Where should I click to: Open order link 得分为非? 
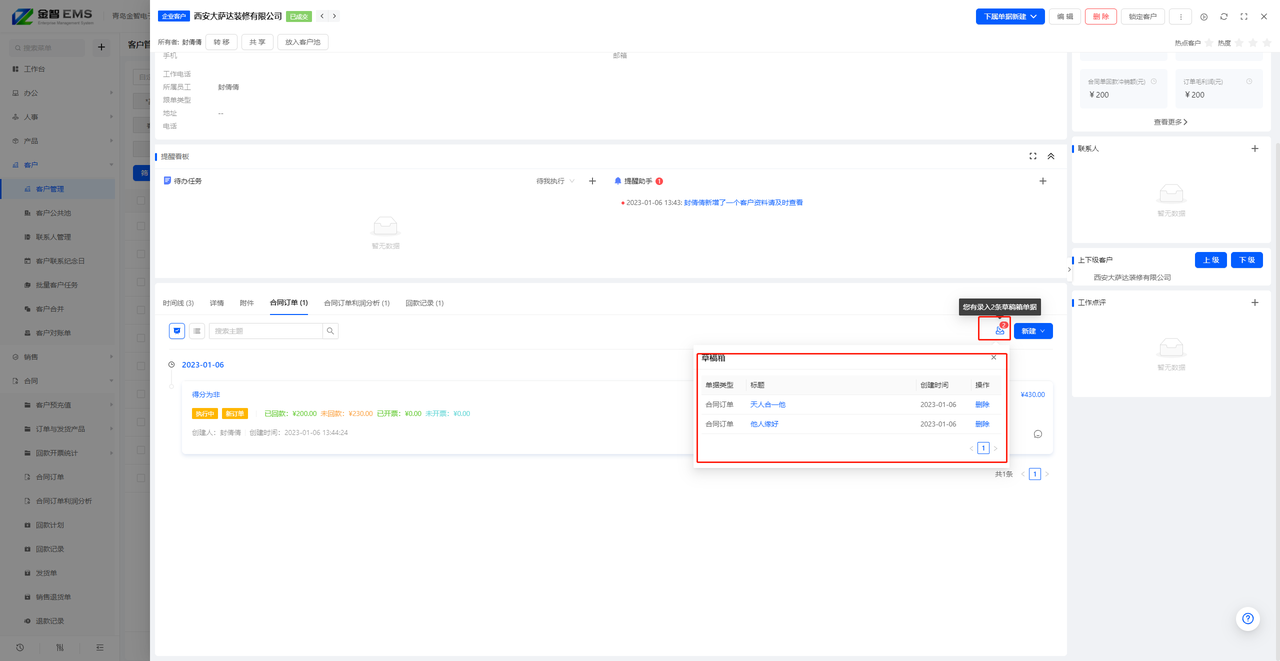(206, 395)
